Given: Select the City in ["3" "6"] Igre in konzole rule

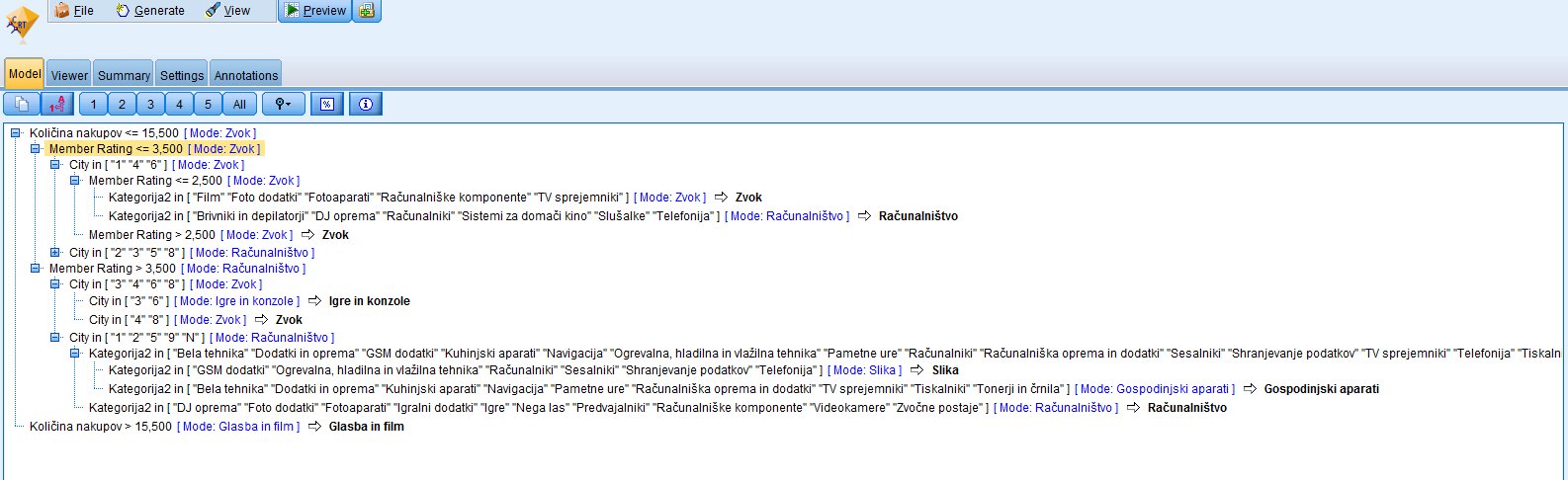Looking at the screenshot, I should tap(249, 301).
